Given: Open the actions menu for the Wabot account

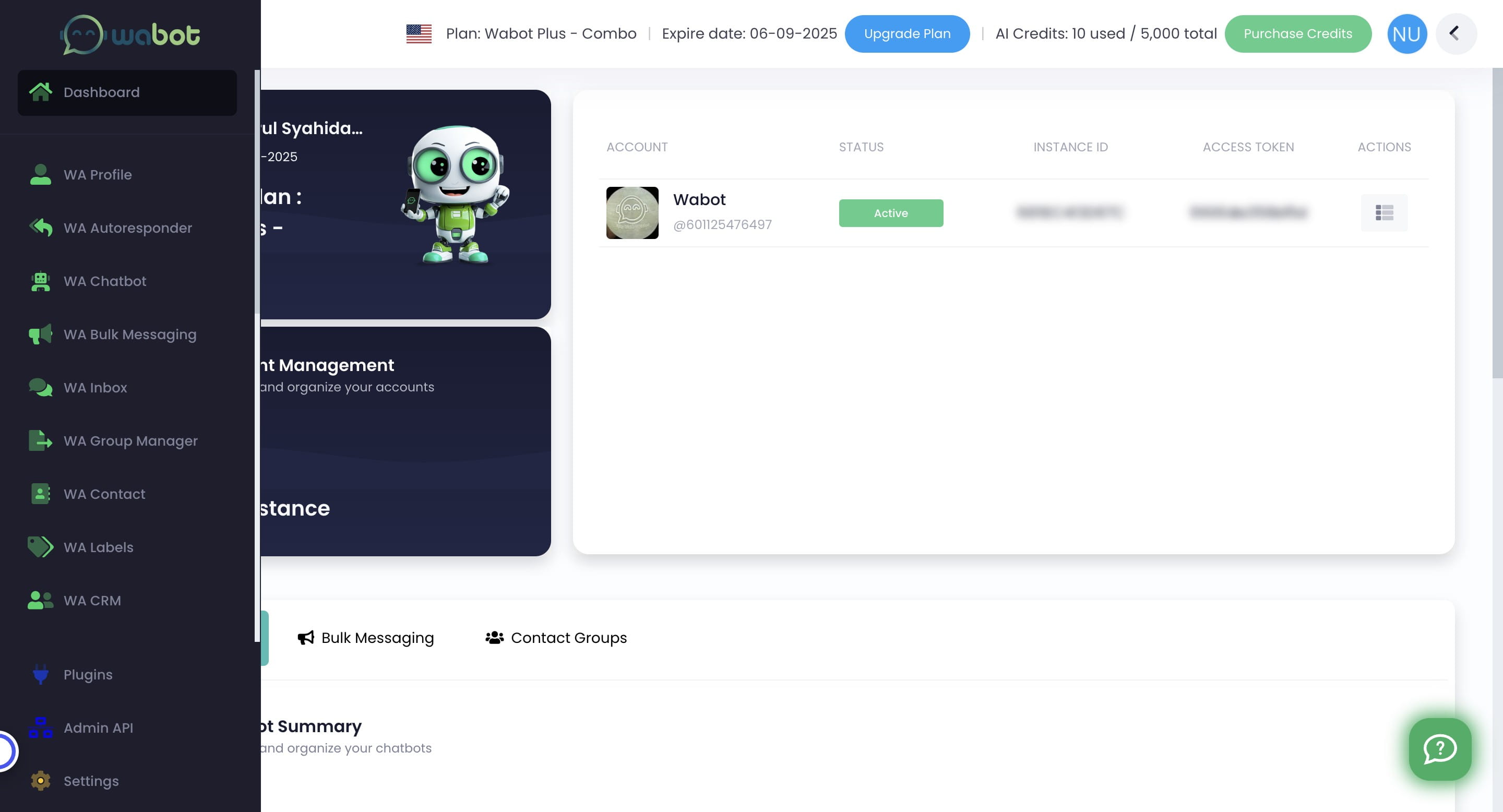Looking at the screenshot, I should 1384,213.
